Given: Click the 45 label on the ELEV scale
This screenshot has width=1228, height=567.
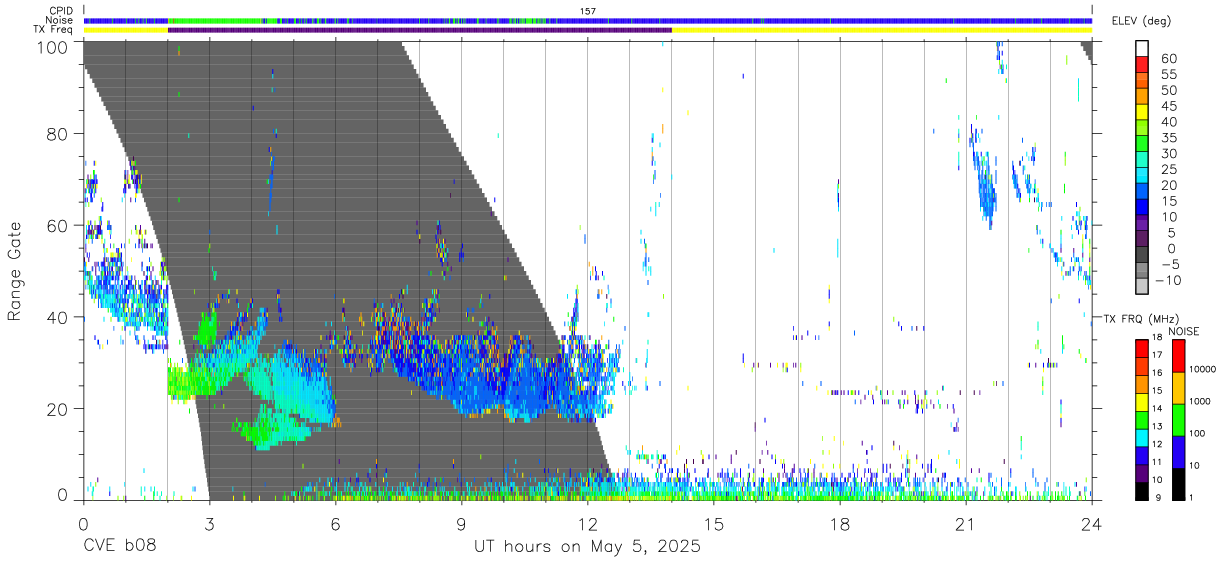Looking at the screenshot, I should pyautogui.click(x=1167, y=106).
